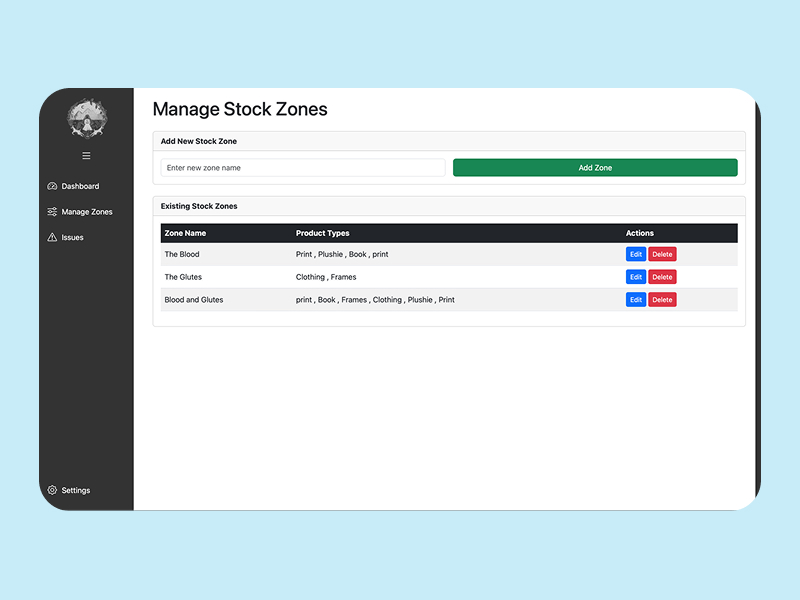Click the circular logo in the sidebar
The image size is (800, 600).
(x=86, y=119)
